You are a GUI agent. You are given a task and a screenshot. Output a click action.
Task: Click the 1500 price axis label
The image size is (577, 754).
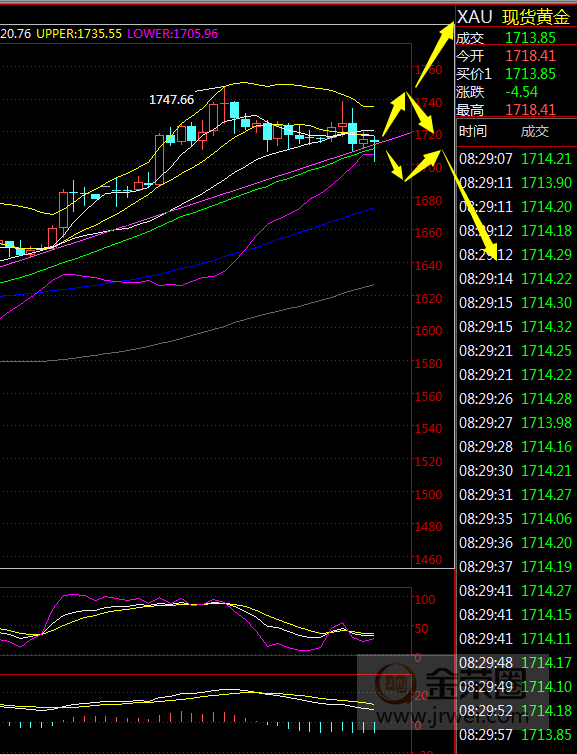(429, 494)
